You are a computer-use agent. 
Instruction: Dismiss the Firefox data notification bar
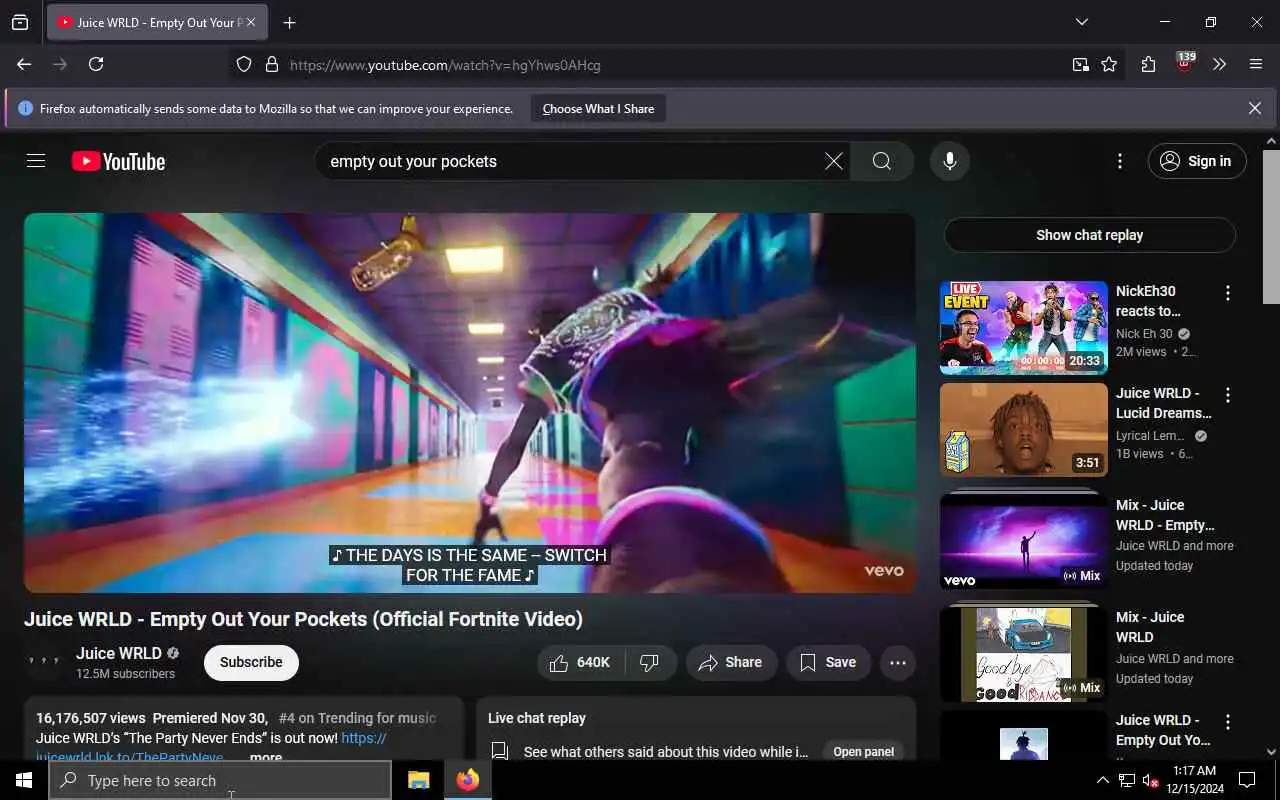pyautogui.click(x=1255, y=108)
